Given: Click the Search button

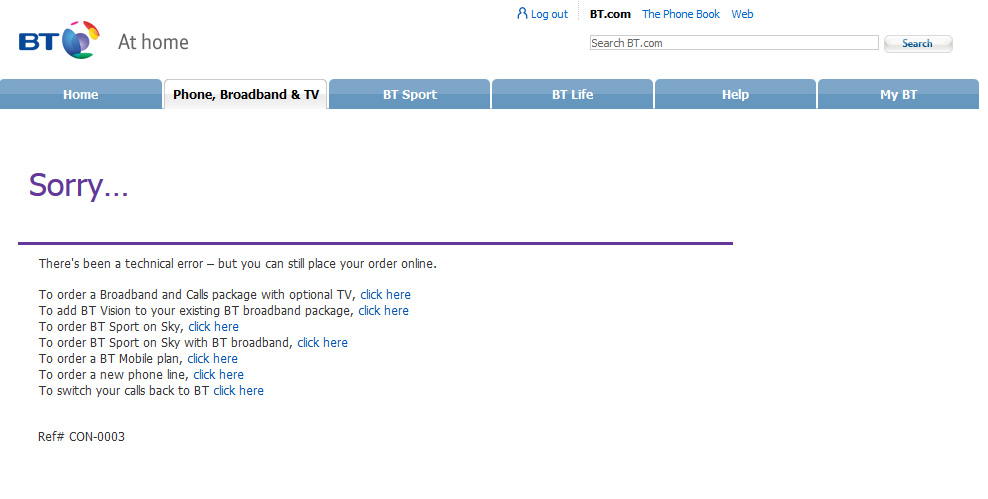Looking at the screenshot, I should point(918,43).
